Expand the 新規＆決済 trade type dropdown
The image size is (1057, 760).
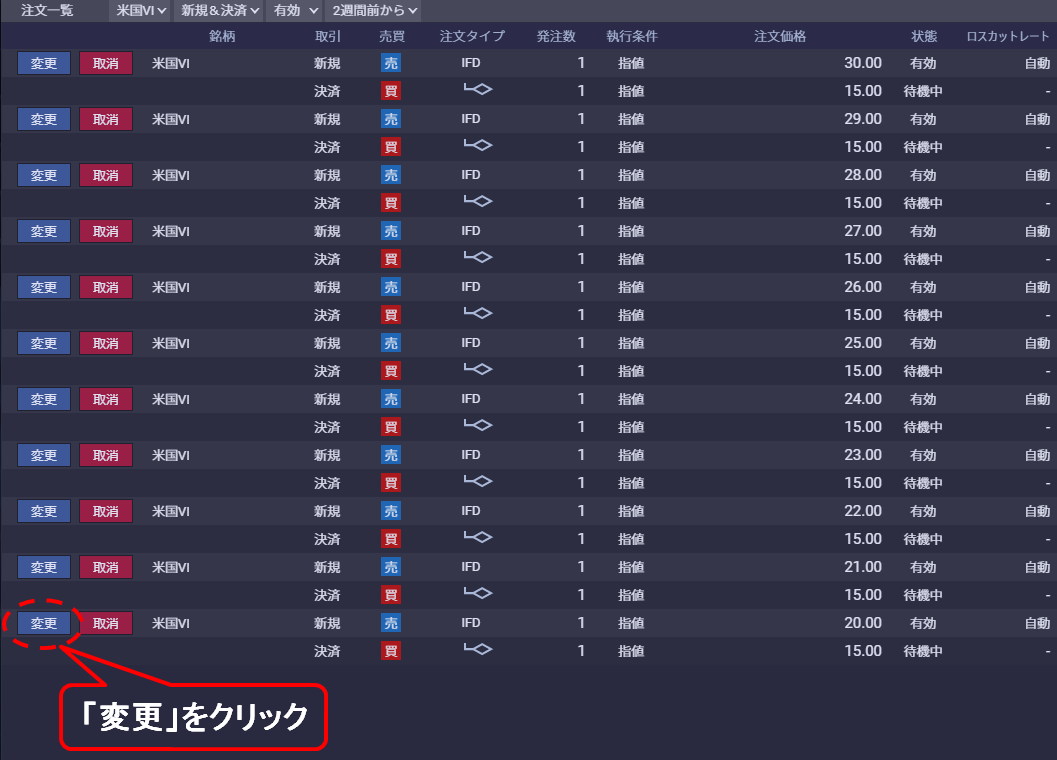[219, 10]
